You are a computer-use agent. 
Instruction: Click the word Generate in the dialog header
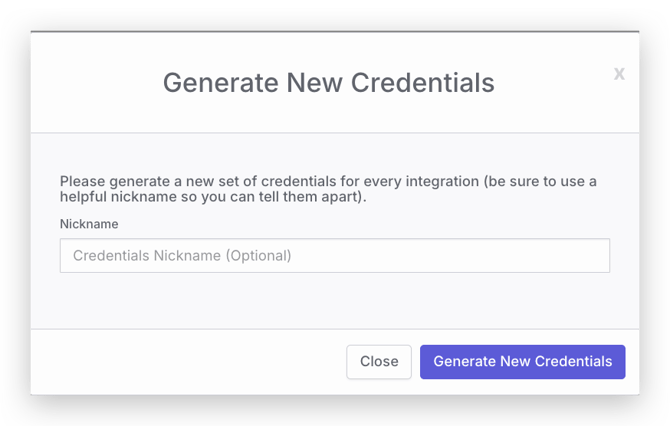point(220,82)
